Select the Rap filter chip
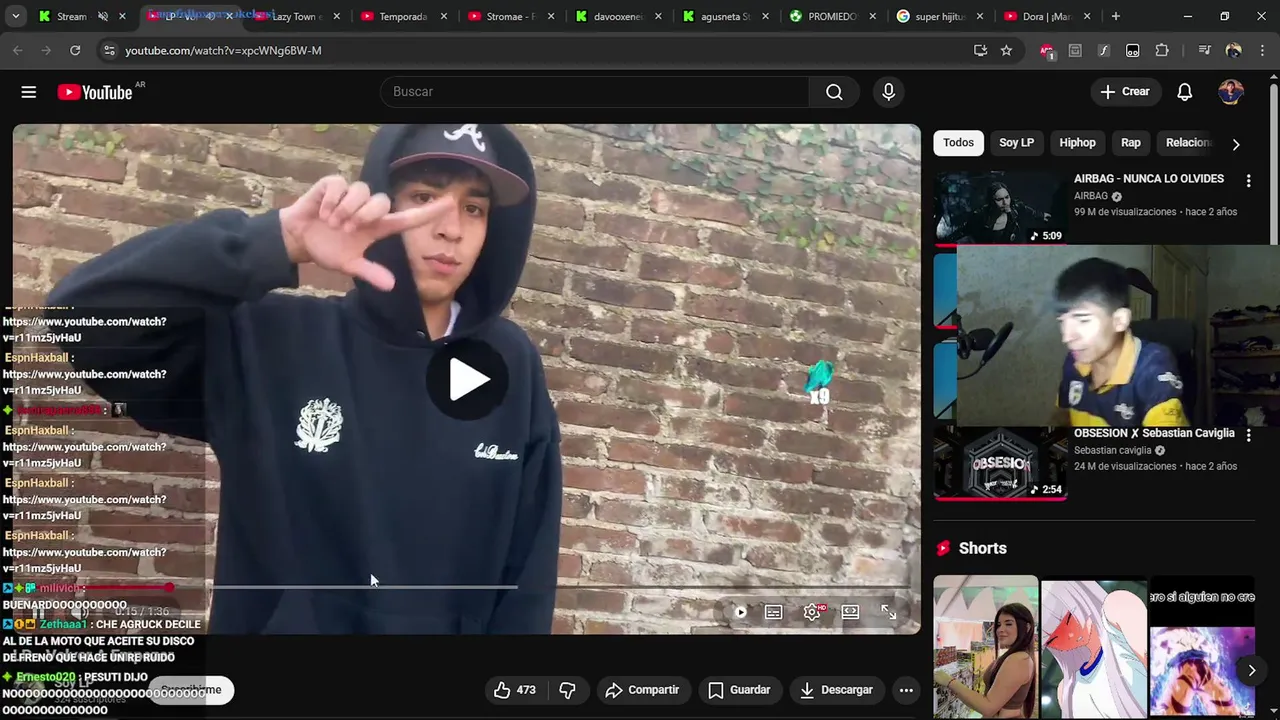The image size is (1280, 720). 1130,143
